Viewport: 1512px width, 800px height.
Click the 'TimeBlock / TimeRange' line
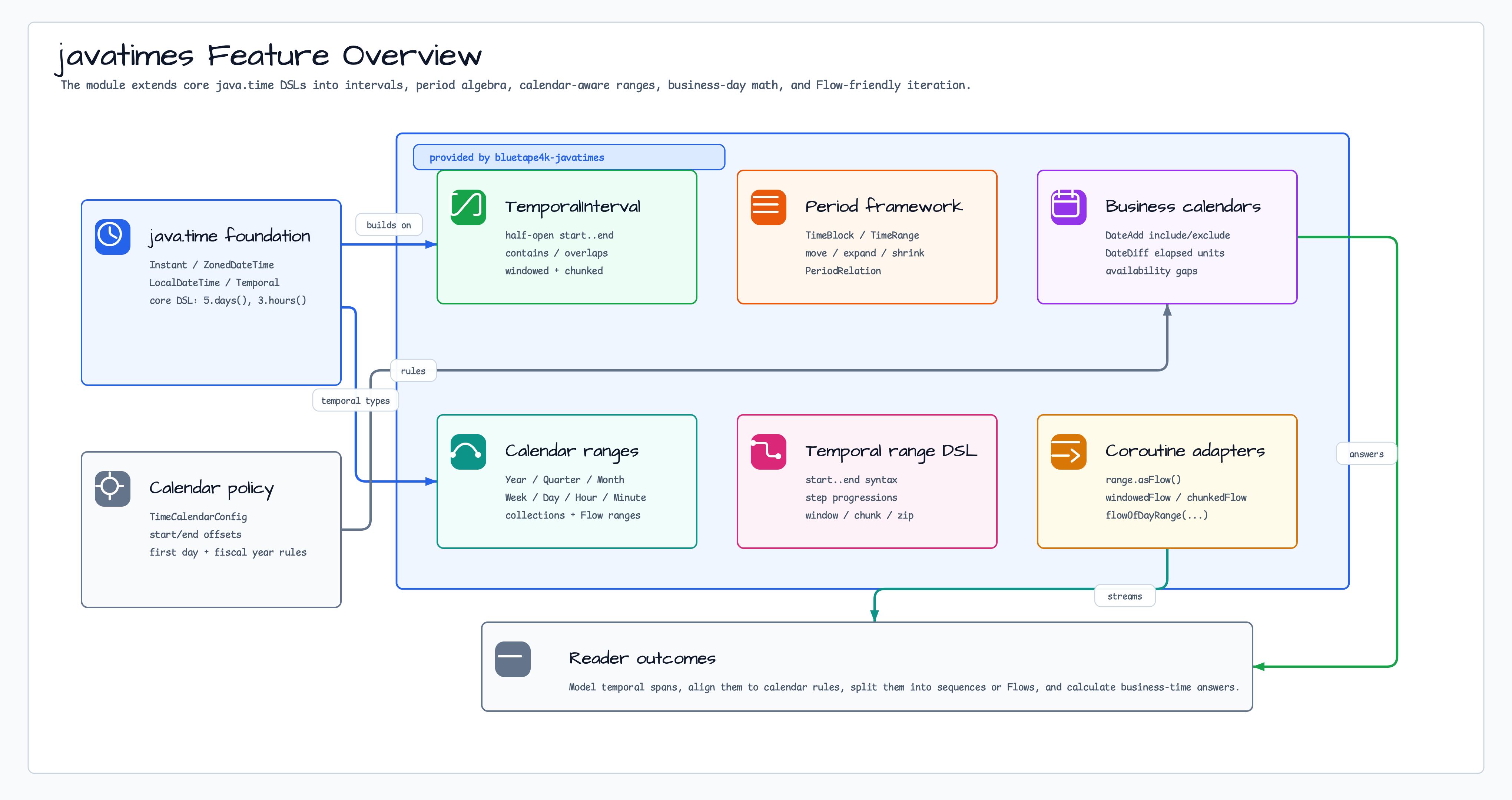pos(862,235)
